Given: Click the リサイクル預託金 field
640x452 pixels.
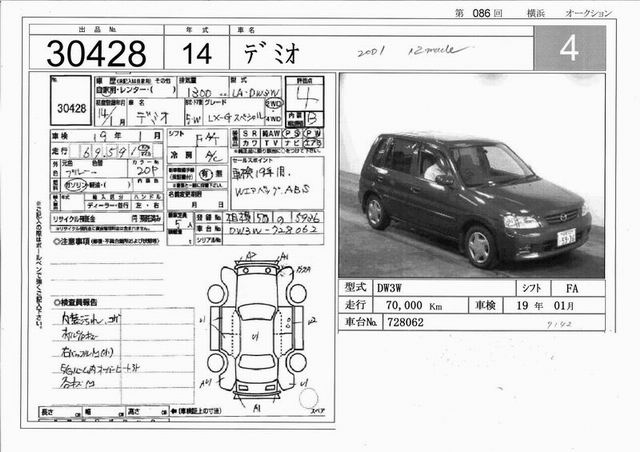Looking at the screenshot, I should pos(107,219).
